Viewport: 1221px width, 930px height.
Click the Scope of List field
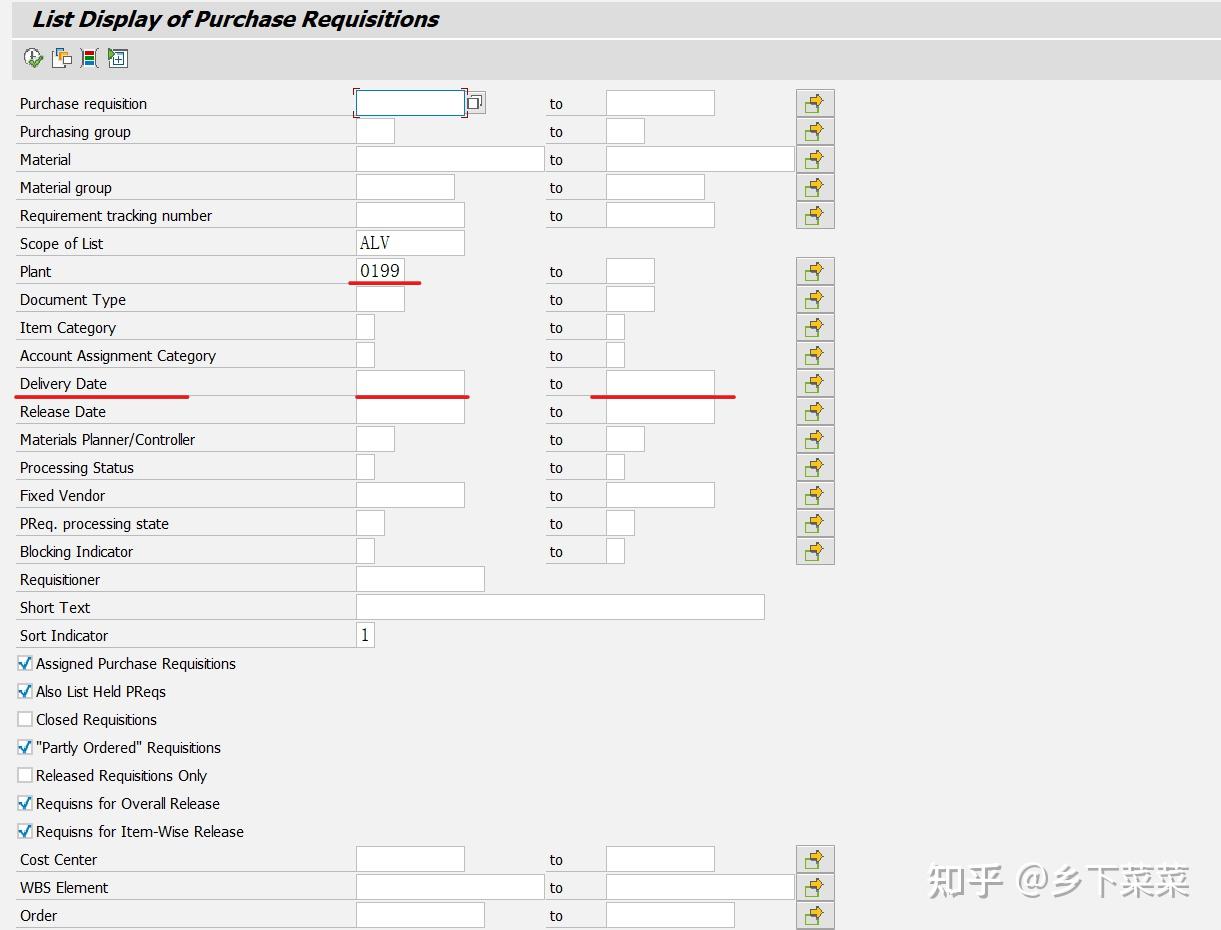coord(410,243)
